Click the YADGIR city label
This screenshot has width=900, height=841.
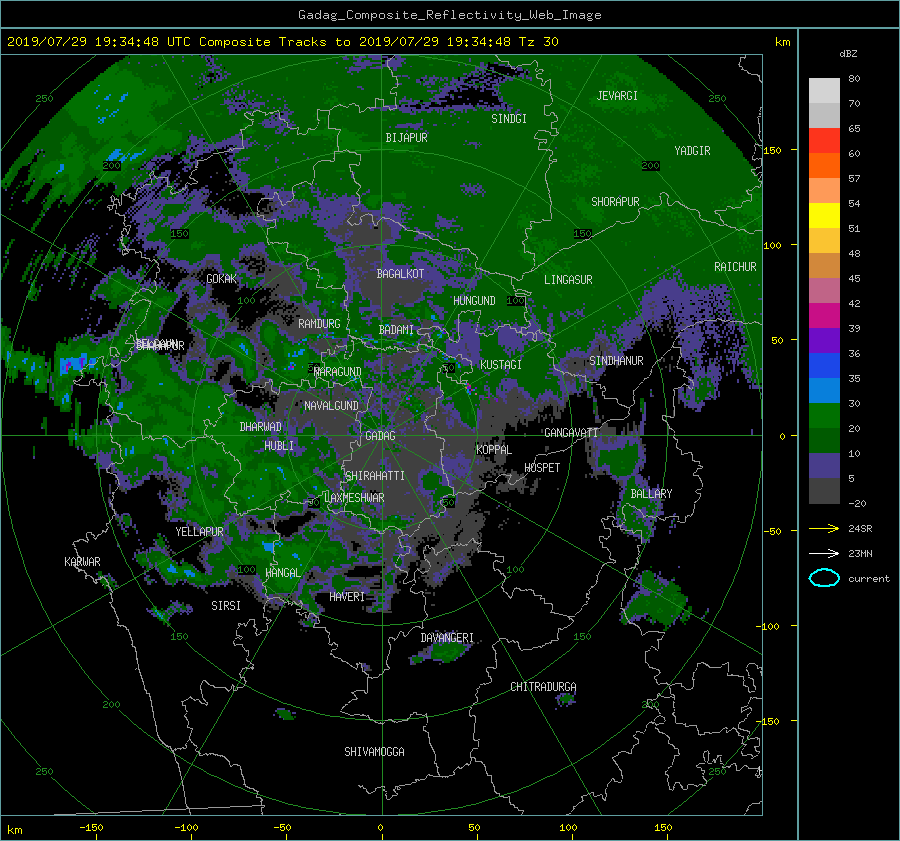click(x=692, y=151)
